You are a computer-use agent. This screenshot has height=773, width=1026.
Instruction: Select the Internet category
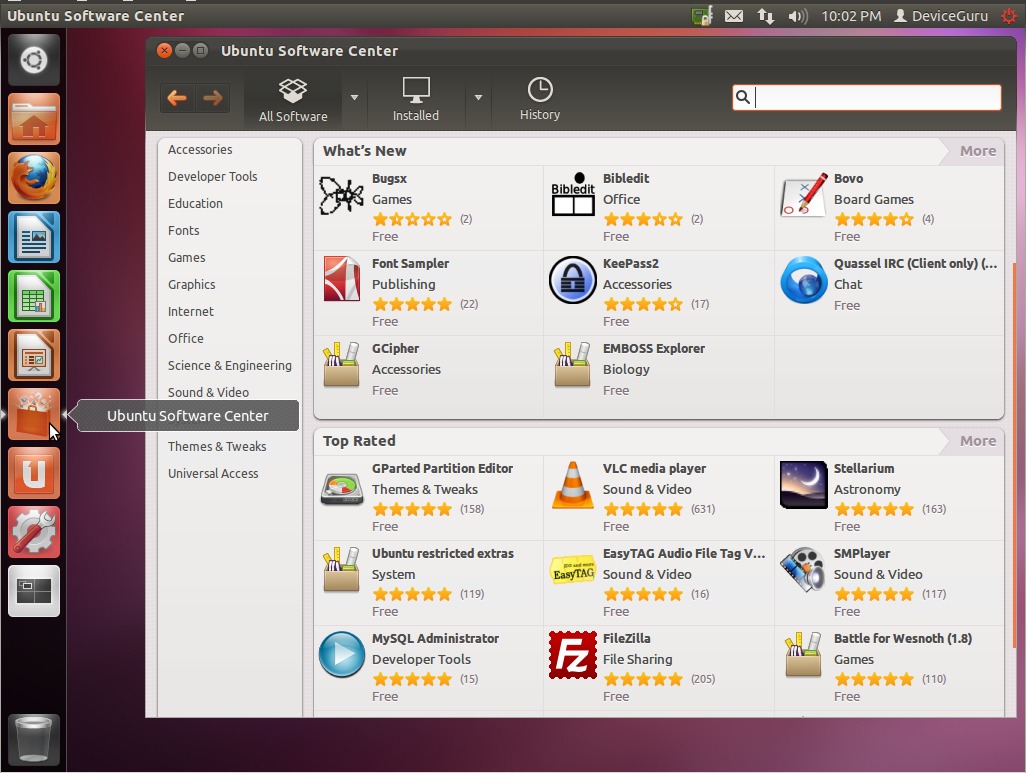pos(190,311)
